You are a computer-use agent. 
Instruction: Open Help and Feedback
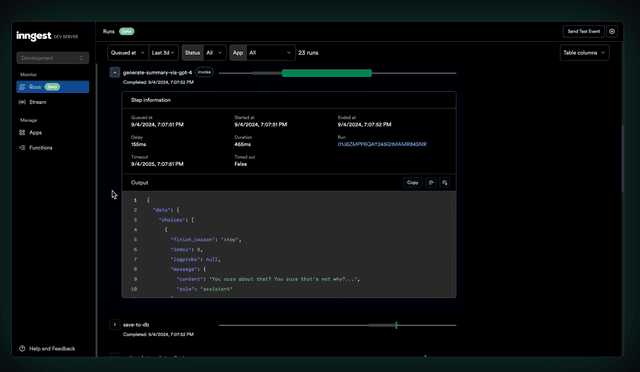[x=47, y=348]
